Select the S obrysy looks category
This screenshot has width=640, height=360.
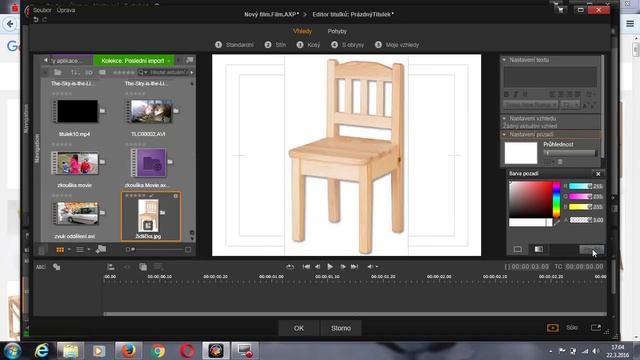(x=347, y=45)
